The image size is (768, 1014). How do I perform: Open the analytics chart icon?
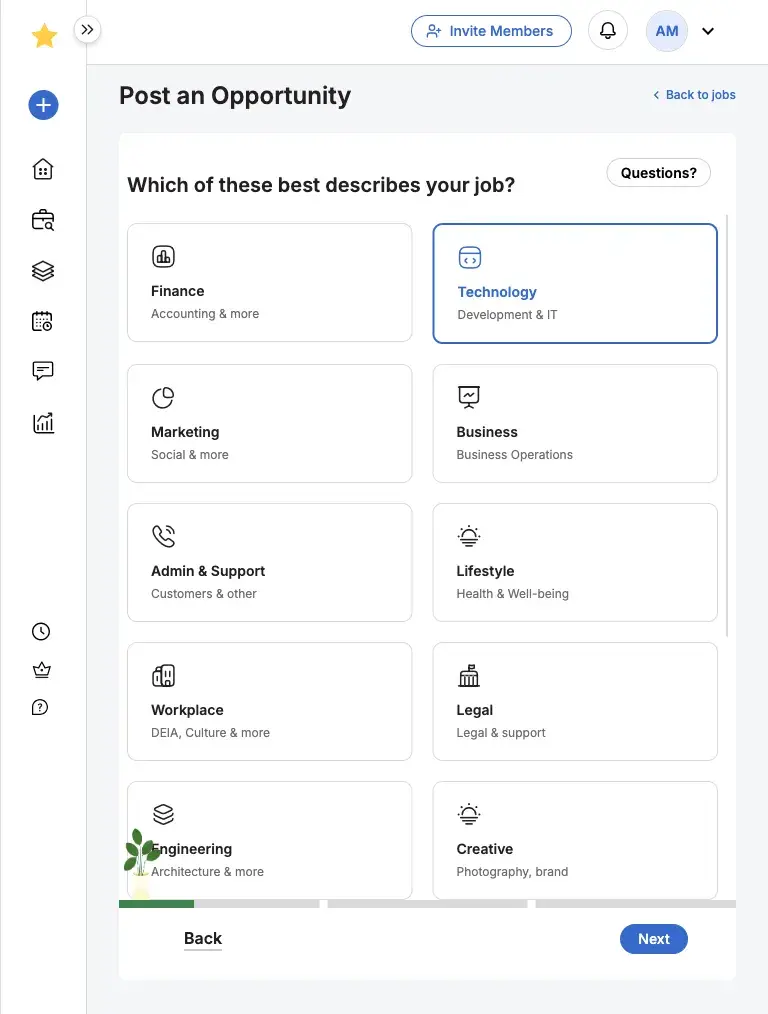pyautogui.click(x=43, y=423)
